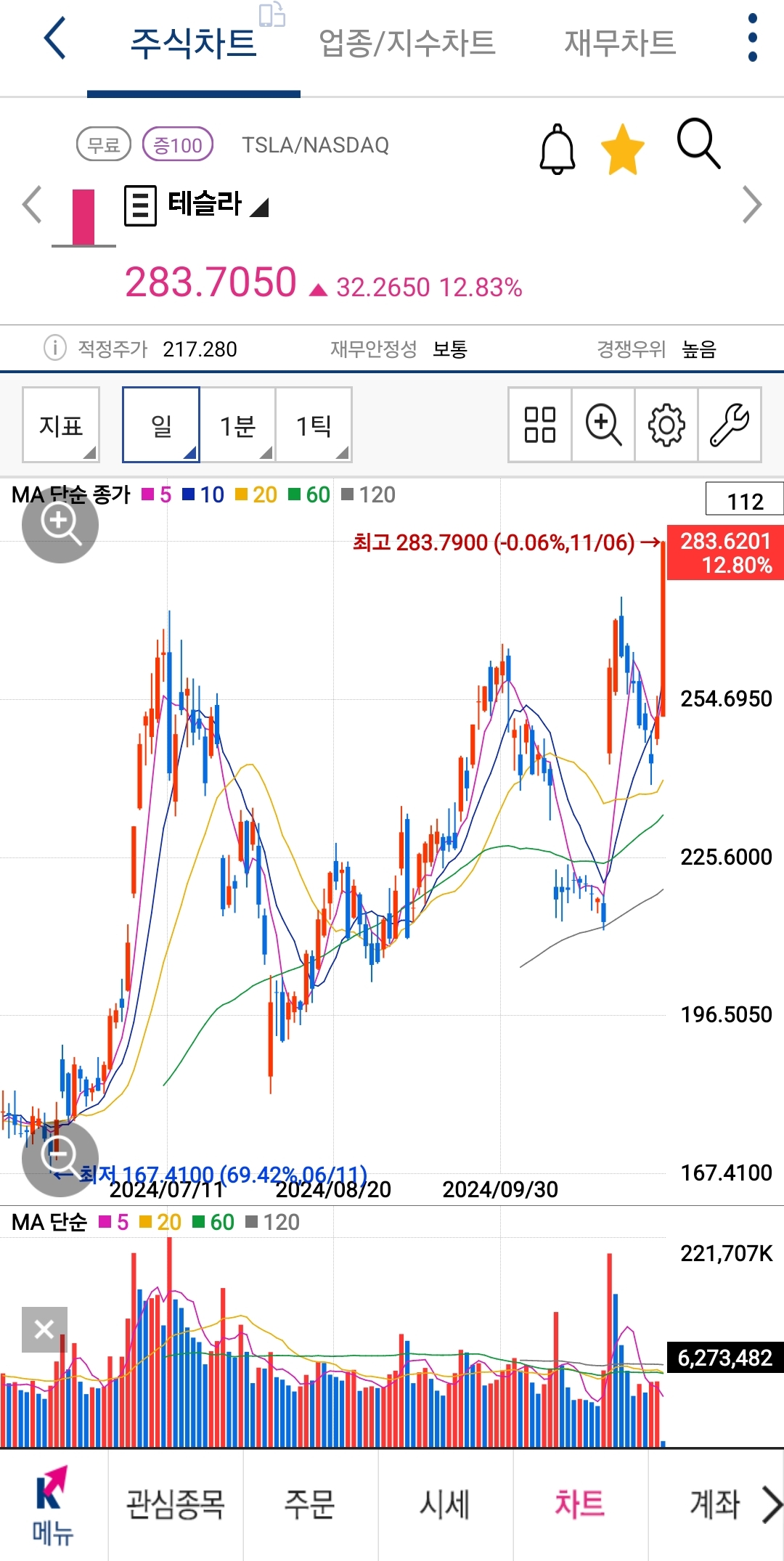Image resolution: width=784 pixels, height=1561 pixels.
Task: Switch to 재무차트 tab
Action: click(x=620, y=43)
